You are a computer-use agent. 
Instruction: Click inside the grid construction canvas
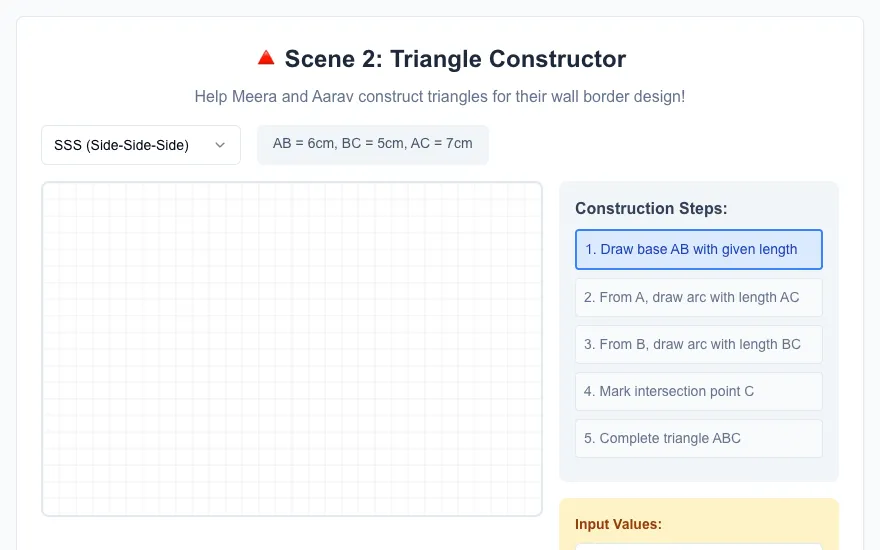pyautogui.click(x=292, y=349)
